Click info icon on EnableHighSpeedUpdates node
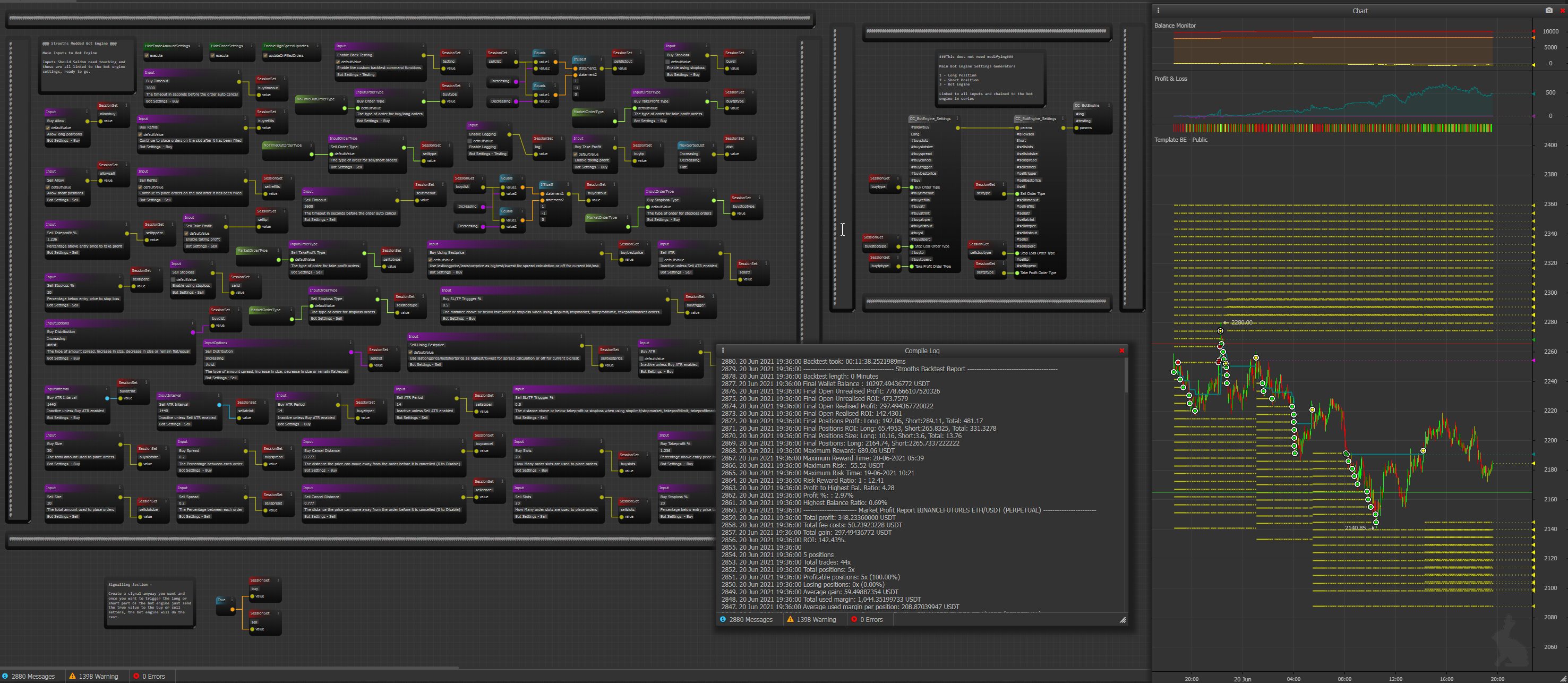 (317, 46)
